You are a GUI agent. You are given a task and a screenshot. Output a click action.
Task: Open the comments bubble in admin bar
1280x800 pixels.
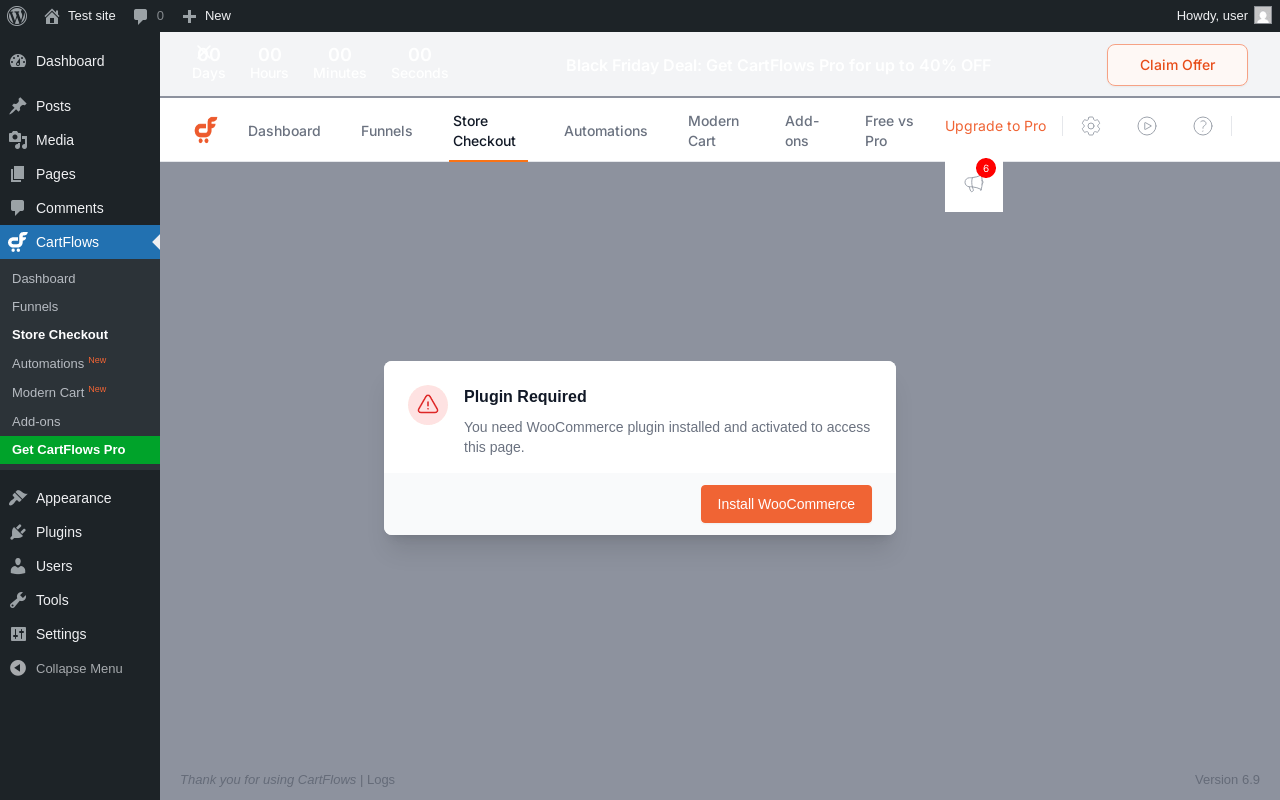[x=148, y=15]
